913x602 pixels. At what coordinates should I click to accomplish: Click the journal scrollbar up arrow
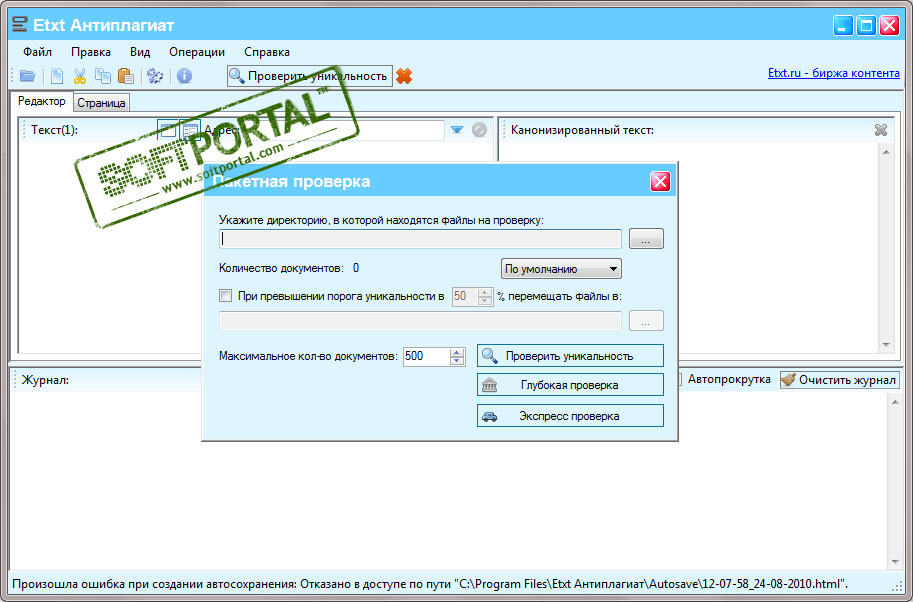click(x=895, y=402)
